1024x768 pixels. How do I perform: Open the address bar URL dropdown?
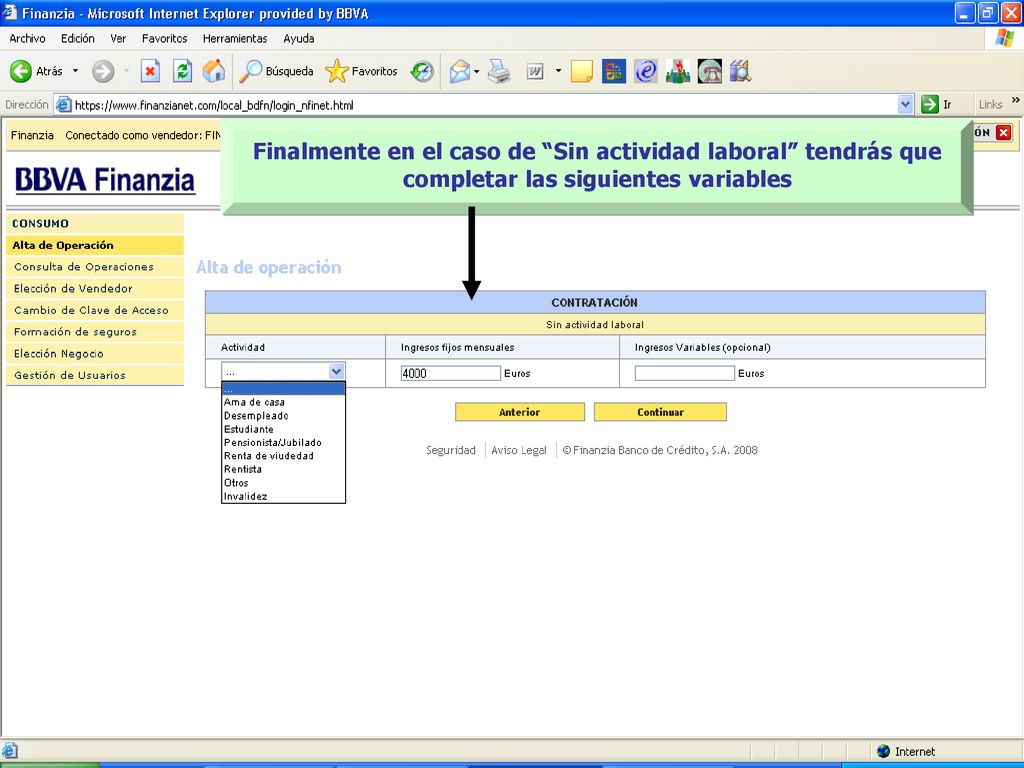(905, 104)
